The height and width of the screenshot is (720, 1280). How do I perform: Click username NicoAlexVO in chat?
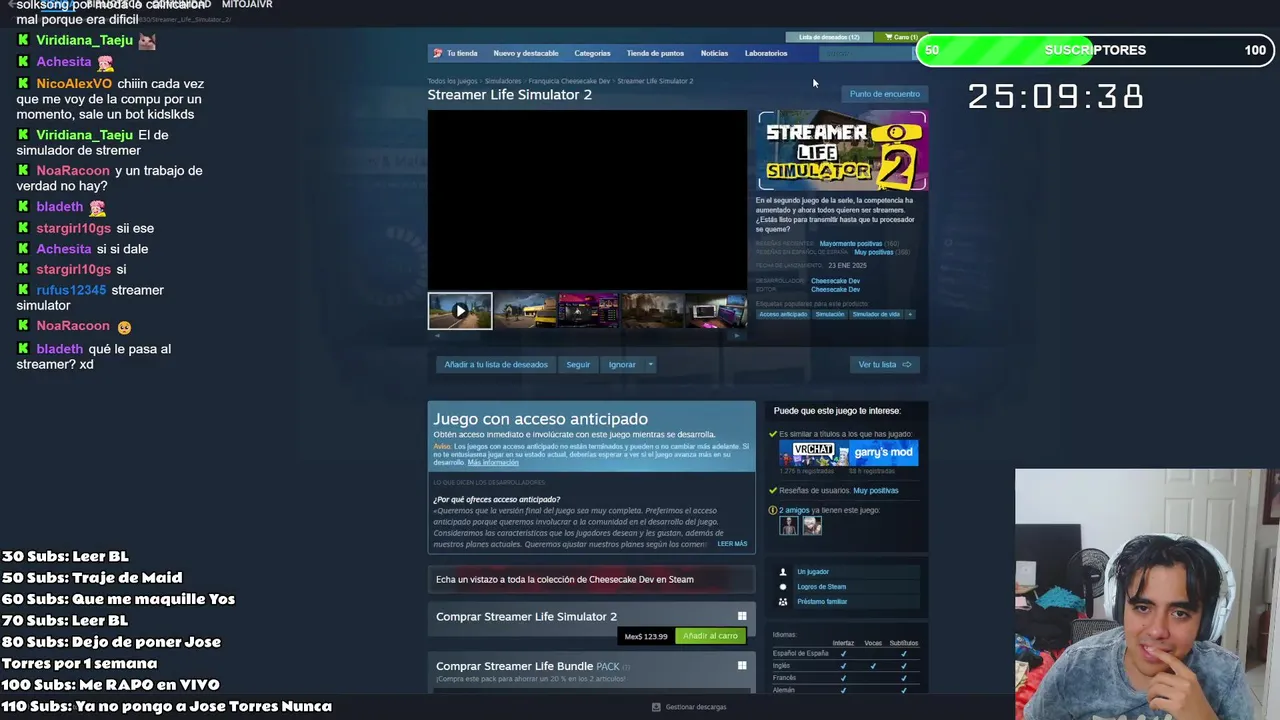[x=74, y=84]
